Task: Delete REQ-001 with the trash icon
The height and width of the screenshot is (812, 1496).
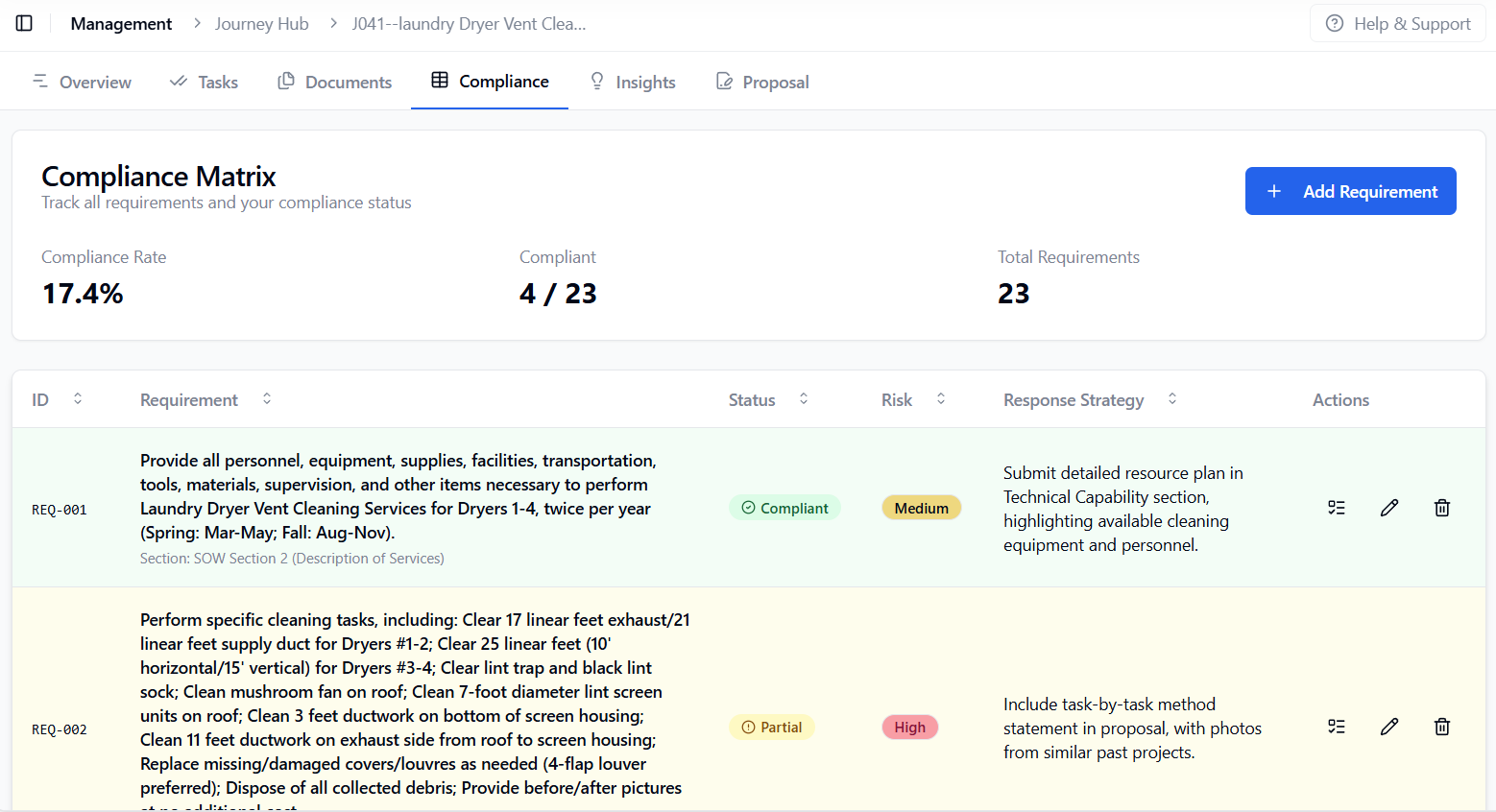Action: click(1441, 507)
